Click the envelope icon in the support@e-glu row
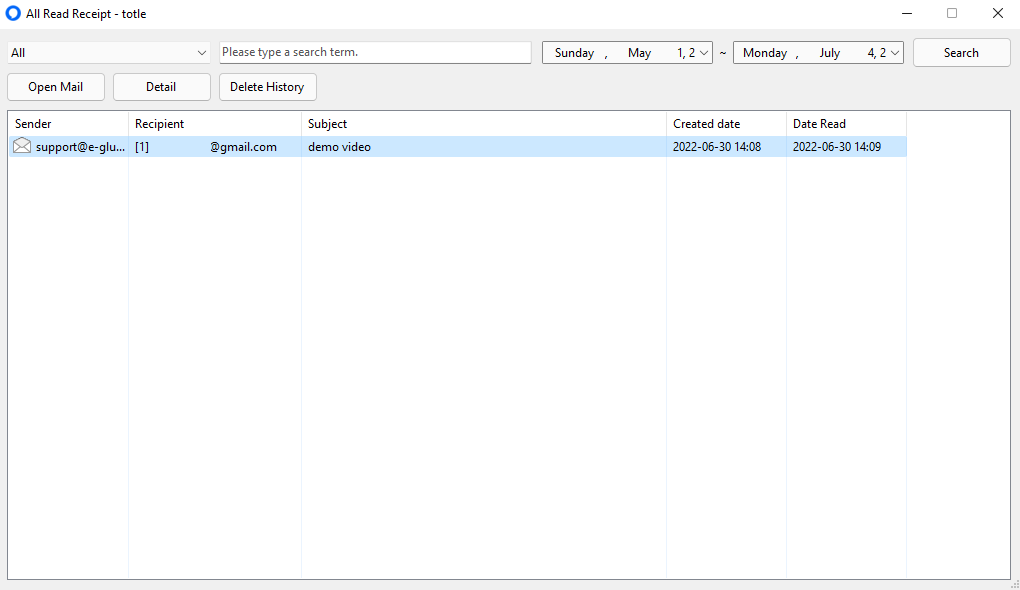The width and height of the screenshot is (1020, 590). coord(22,146)
